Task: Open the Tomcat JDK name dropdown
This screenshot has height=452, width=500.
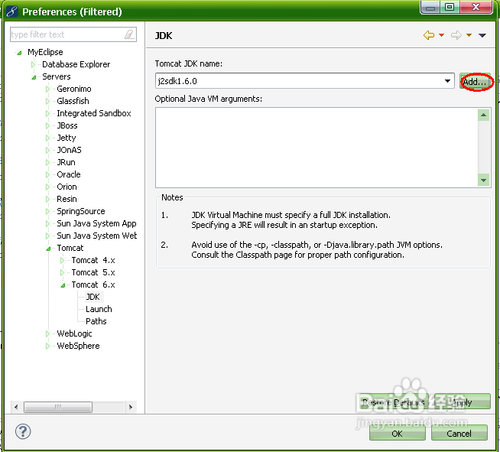Action: 447,81
